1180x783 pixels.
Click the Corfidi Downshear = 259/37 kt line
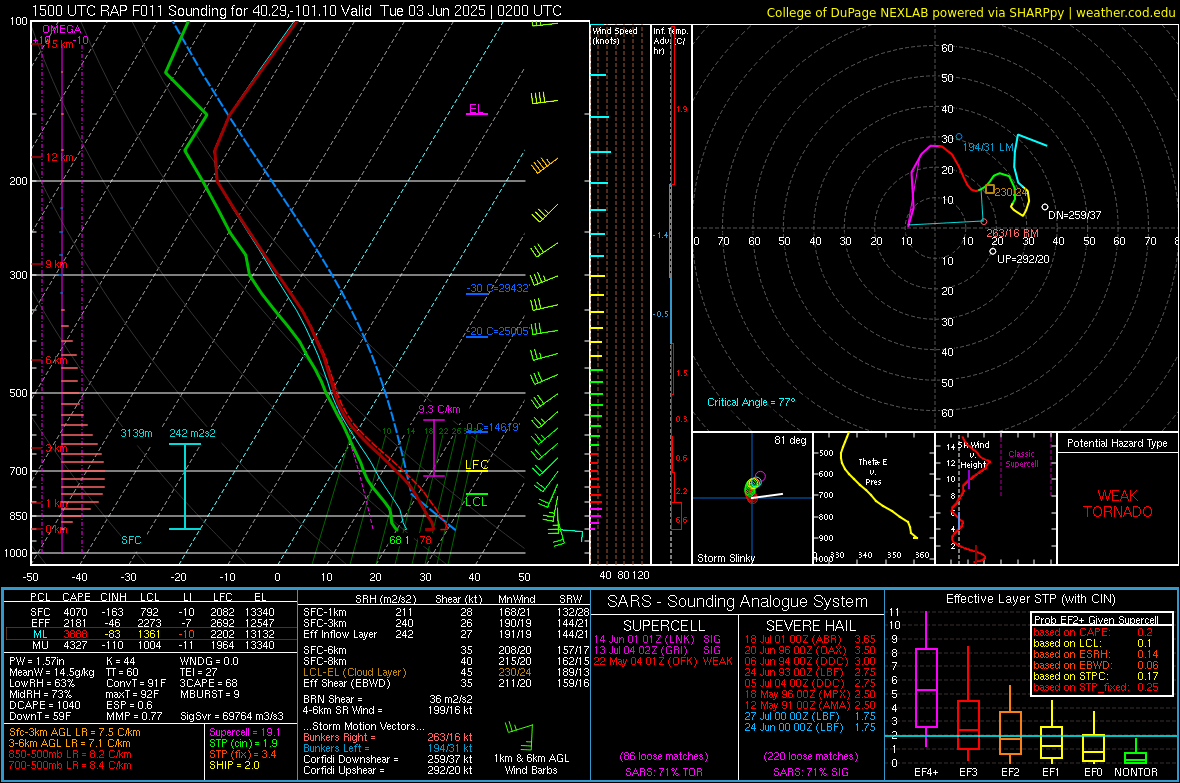(x=388, y=759)
